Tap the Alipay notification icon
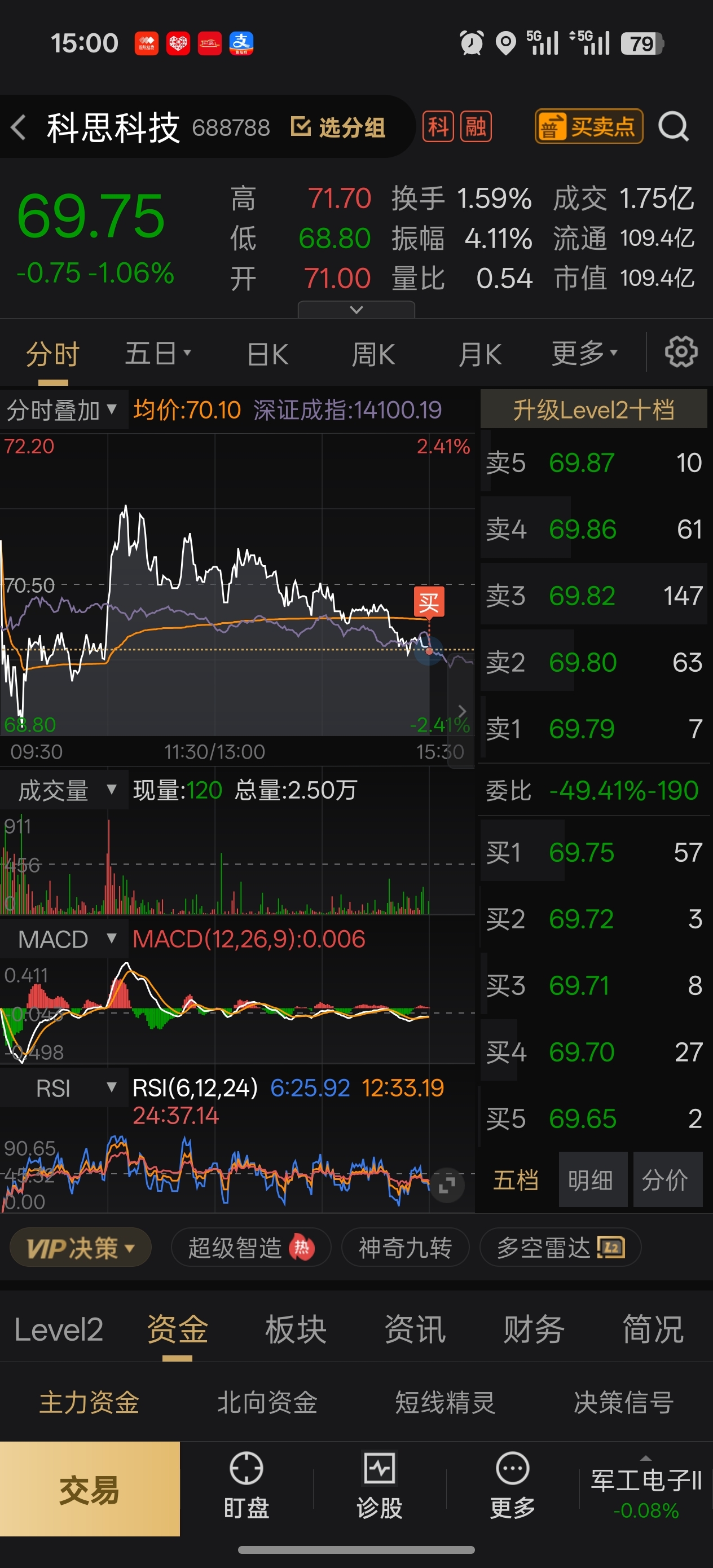 (241, 43)
